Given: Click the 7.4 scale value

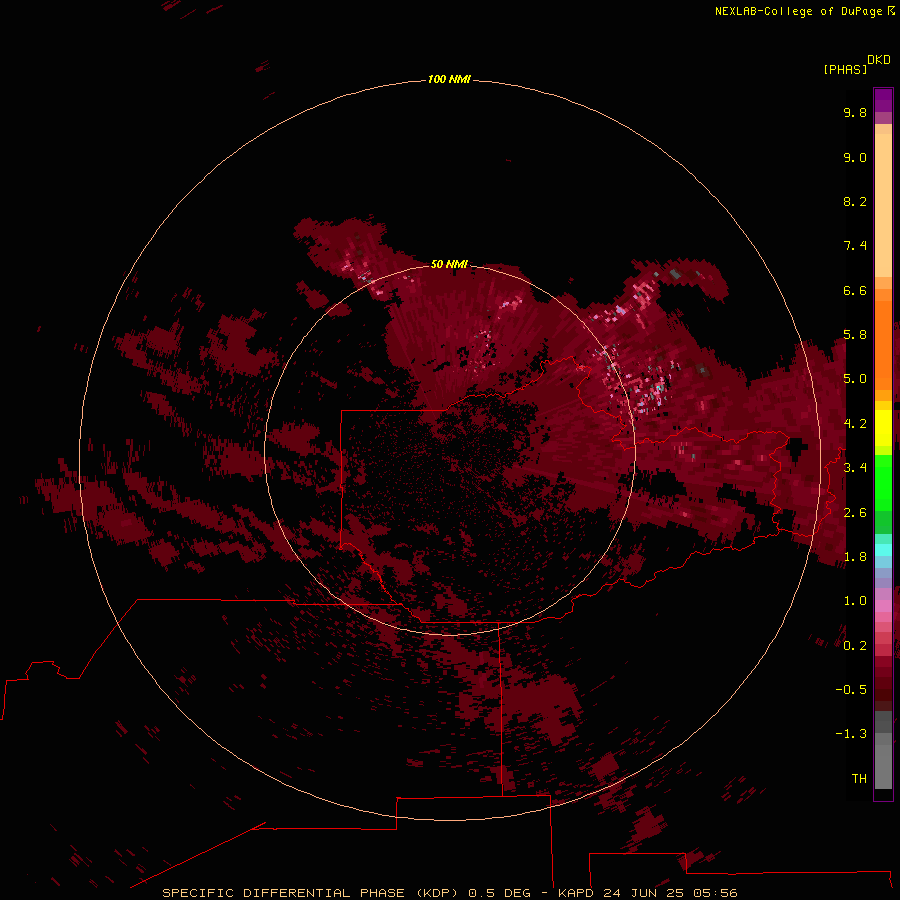Looking at the screenshot, I should (855, 246).
